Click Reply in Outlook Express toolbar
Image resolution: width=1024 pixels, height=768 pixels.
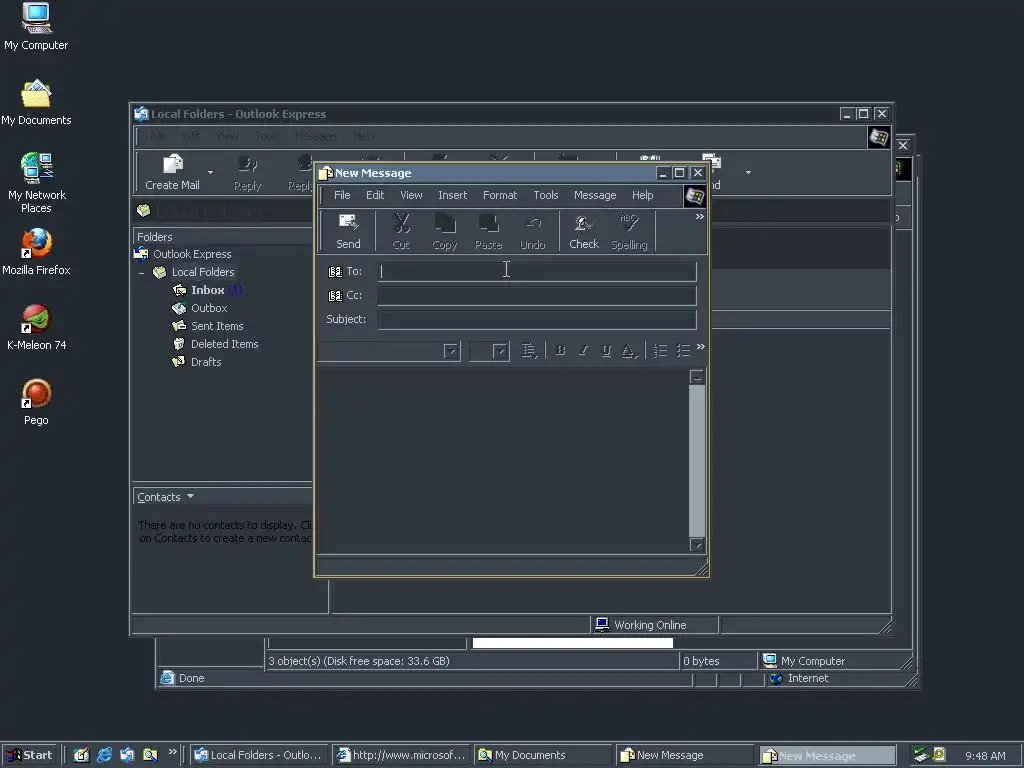(x=248, y=172)
